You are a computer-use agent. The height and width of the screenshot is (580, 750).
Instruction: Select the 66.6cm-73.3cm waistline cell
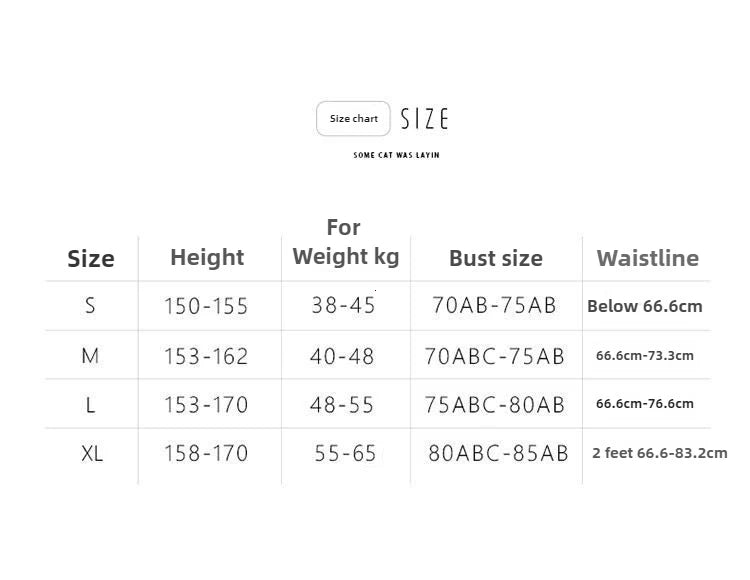(x=644, y=355)
